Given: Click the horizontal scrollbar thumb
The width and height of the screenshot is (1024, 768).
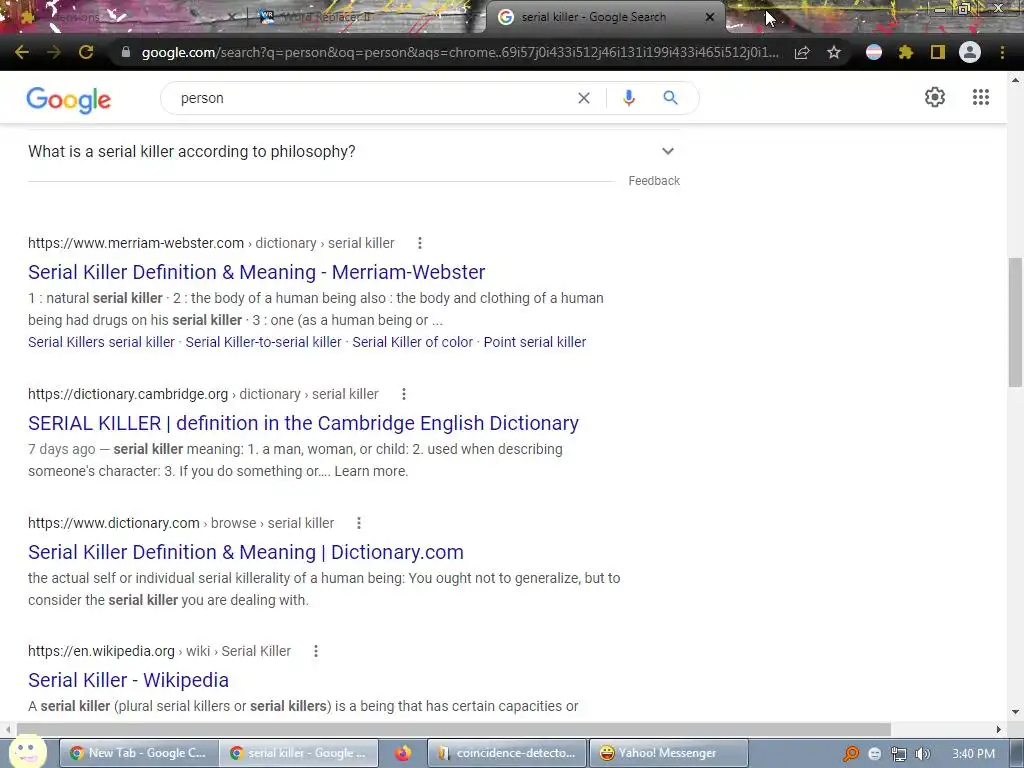Looking at the screenshot, I should click(453, 729).
